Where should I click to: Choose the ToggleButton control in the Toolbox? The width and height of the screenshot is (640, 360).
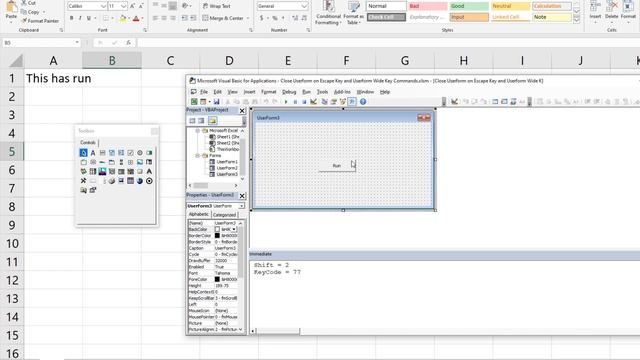(x=149, y=153)
